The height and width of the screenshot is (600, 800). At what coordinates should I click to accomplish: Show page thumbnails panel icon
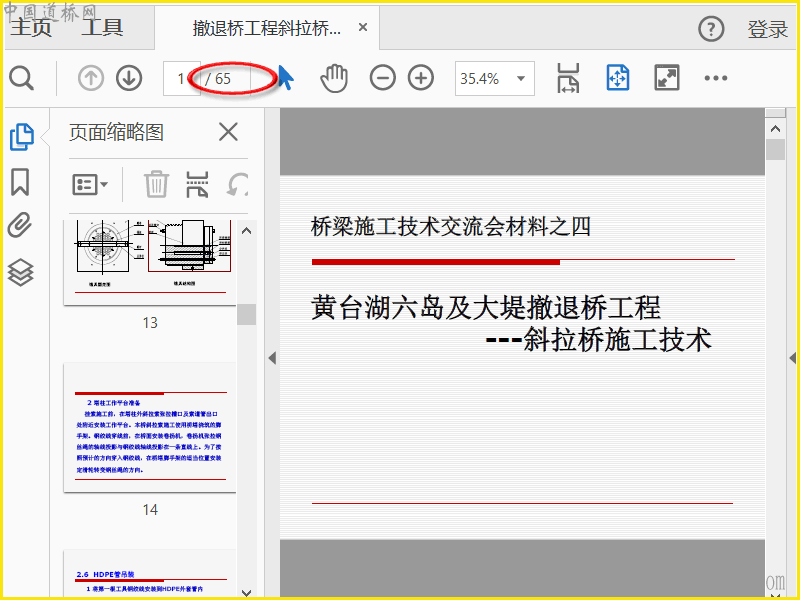point(21,137)
